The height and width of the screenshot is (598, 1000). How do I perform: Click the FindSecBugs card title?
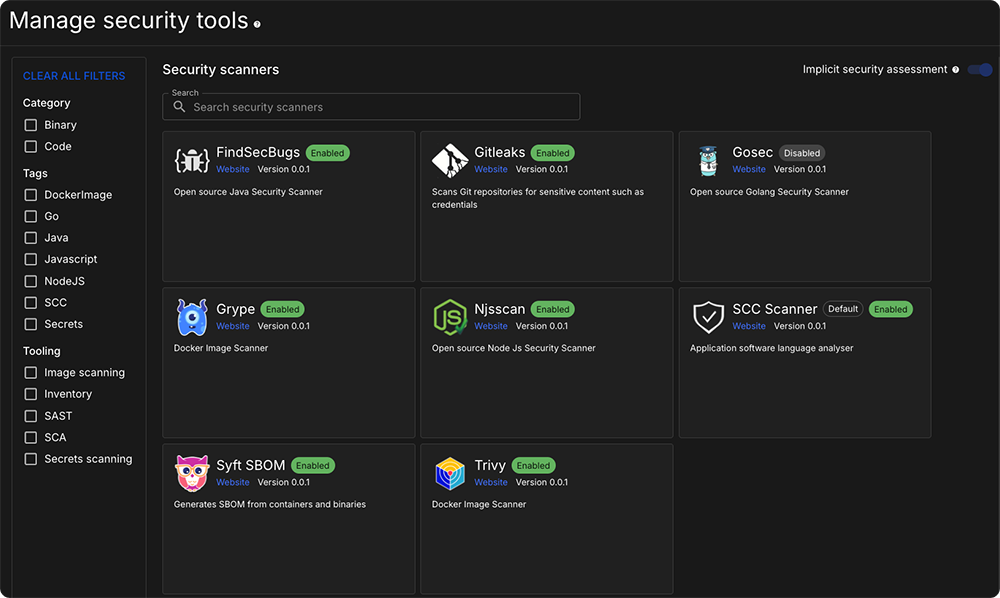pos(258,152)
